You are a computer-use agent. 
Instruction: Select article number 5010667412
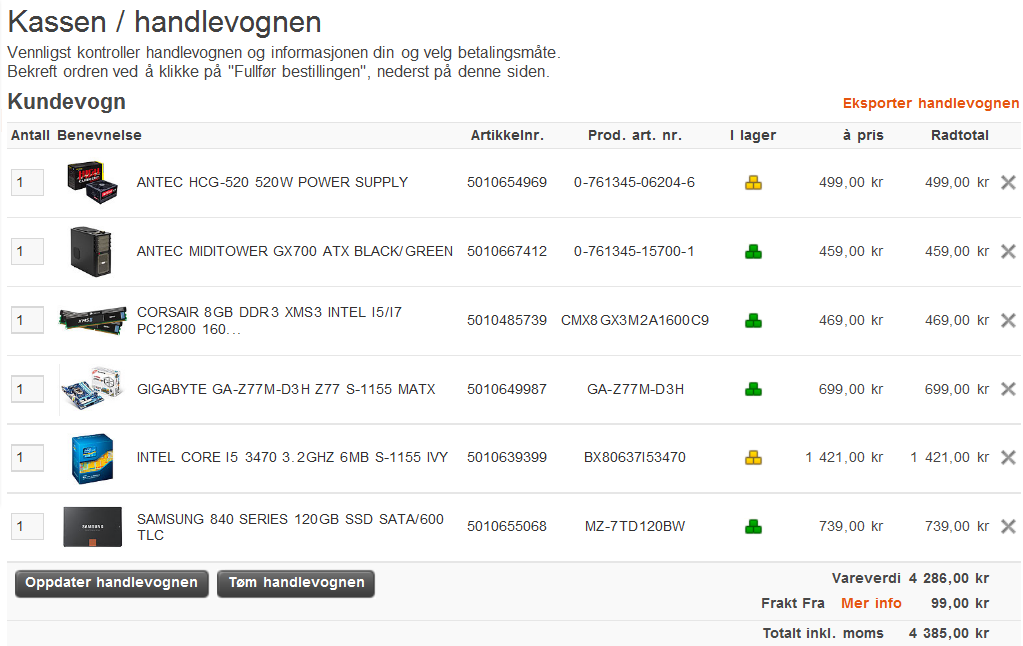point(507,251)
